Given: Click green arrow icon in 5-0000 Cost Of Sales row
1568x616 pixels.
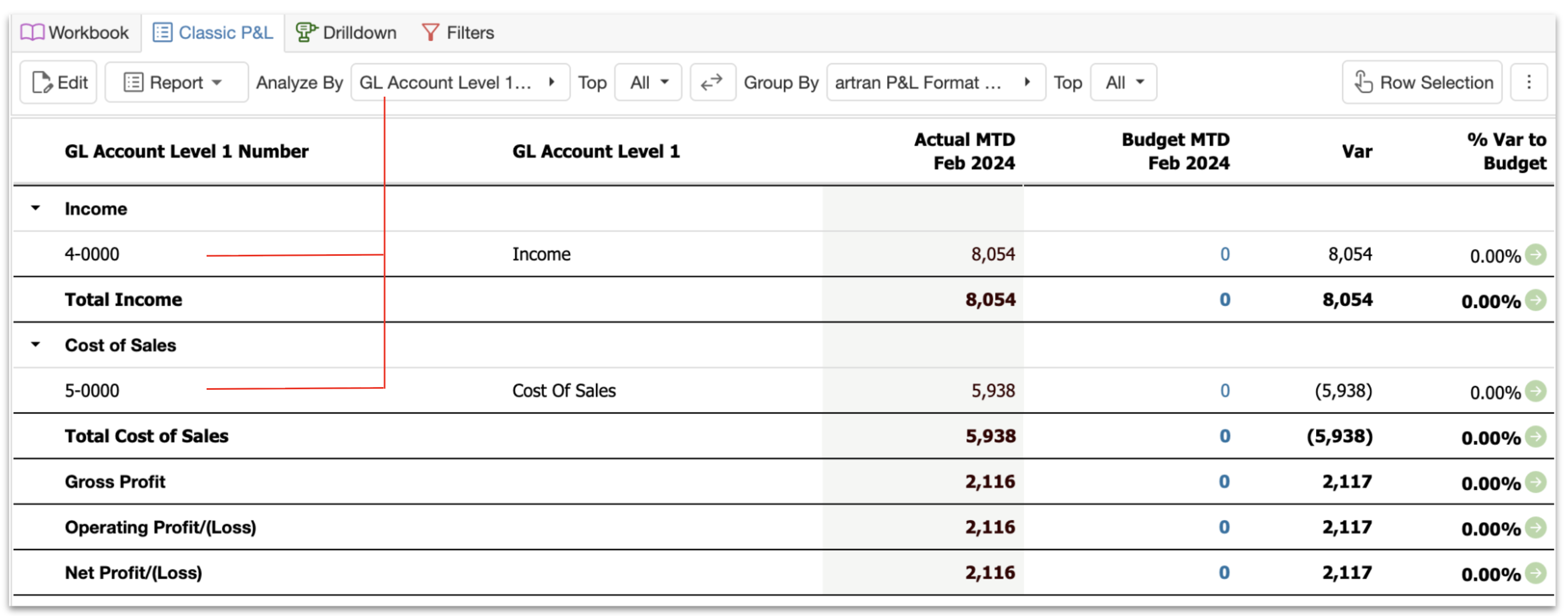Looking at the screenshot, I should tap(1536, 391).
